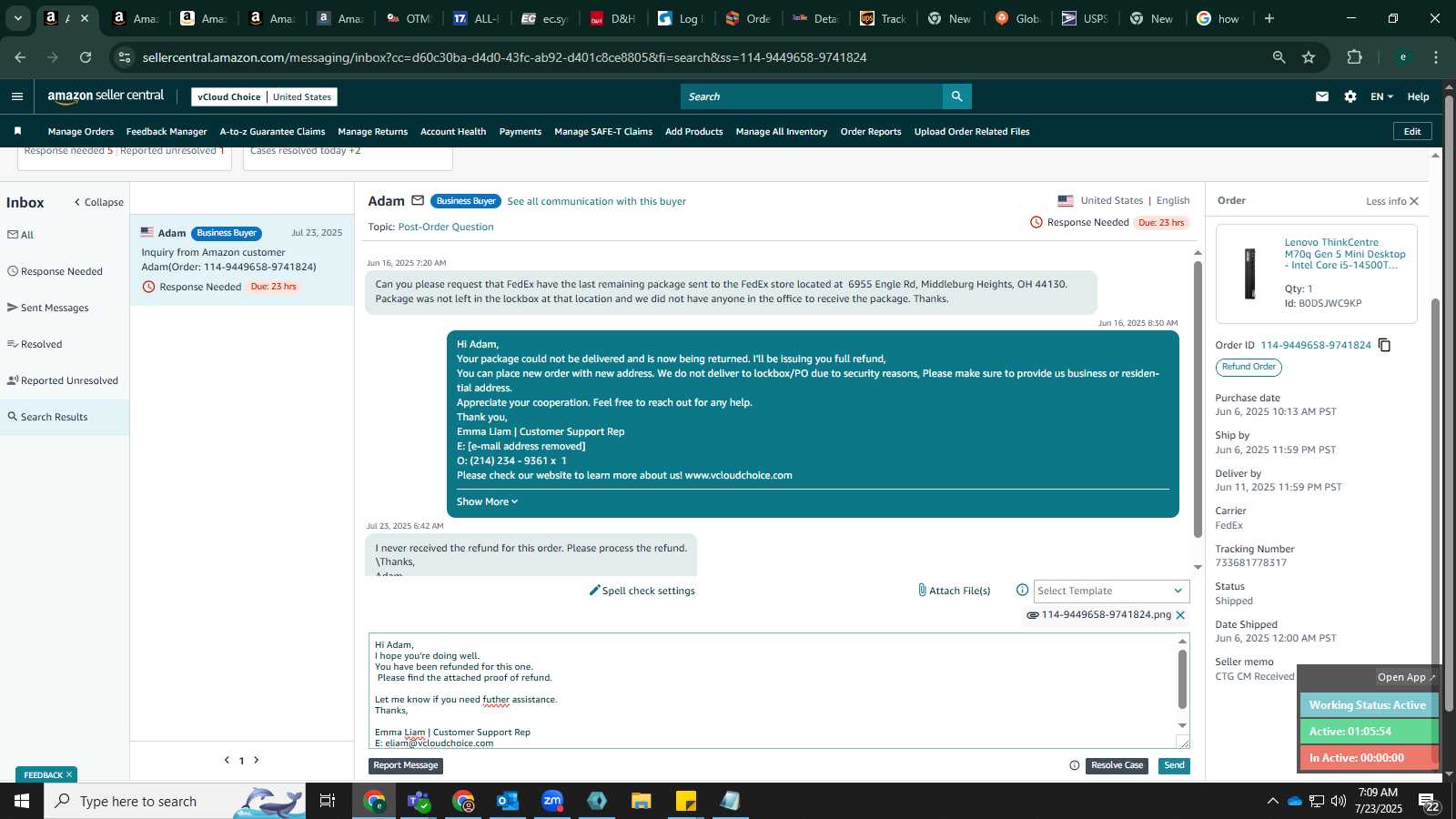Open Spell check settings

(642, 591)
